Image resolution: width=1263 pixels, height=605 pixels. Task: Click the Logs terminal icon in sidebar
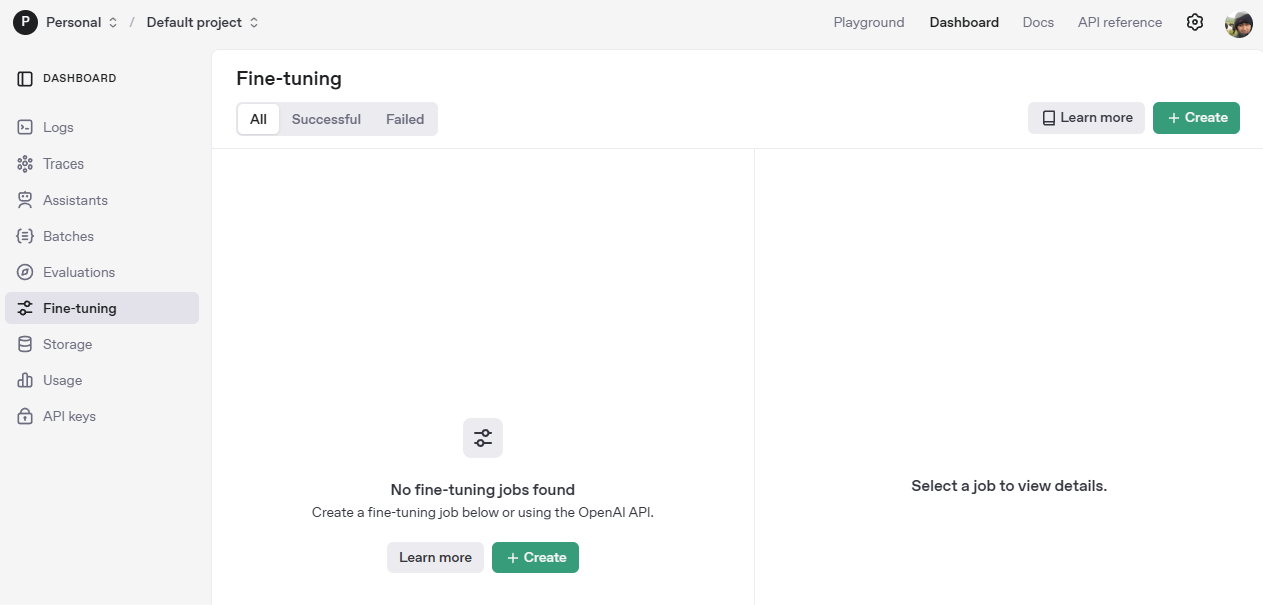click(x=25, y=128)
